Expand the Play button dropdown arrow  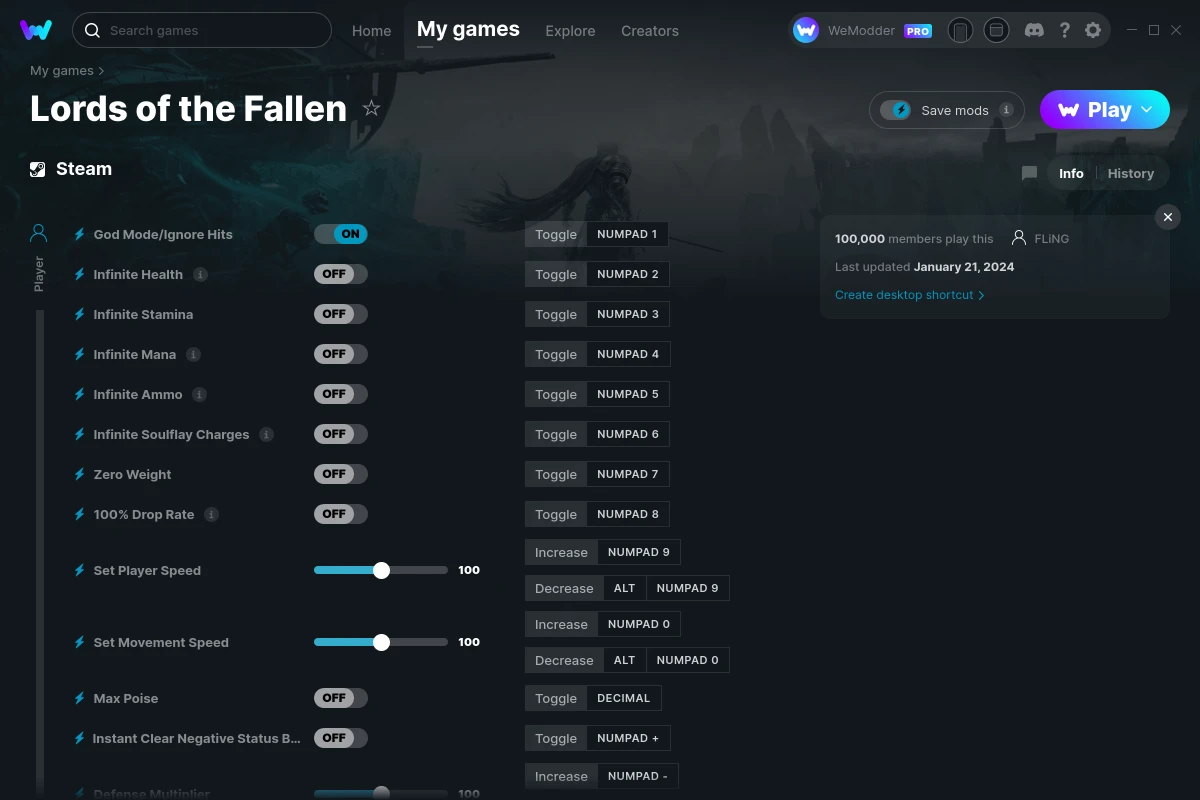(1147, 110)
